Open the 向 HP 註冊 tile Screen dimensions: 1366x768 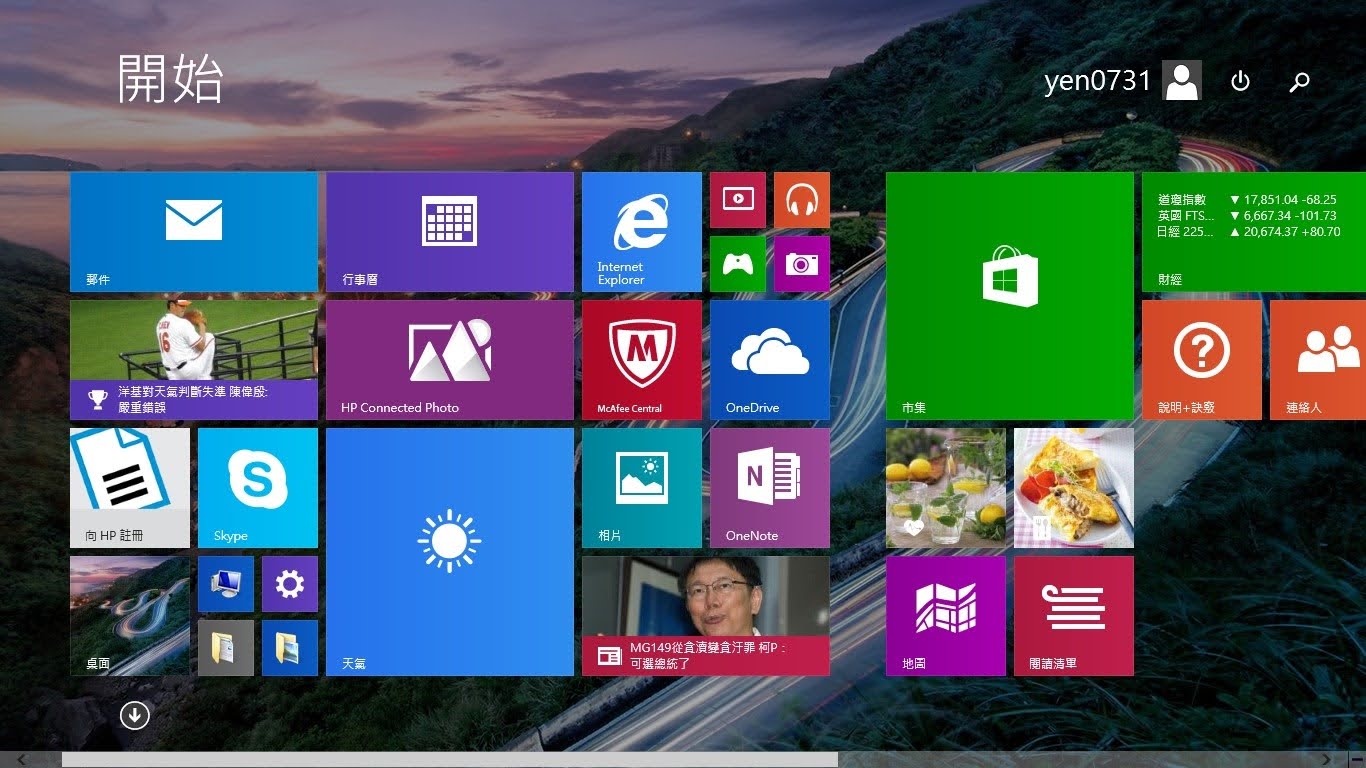point(130,488)
